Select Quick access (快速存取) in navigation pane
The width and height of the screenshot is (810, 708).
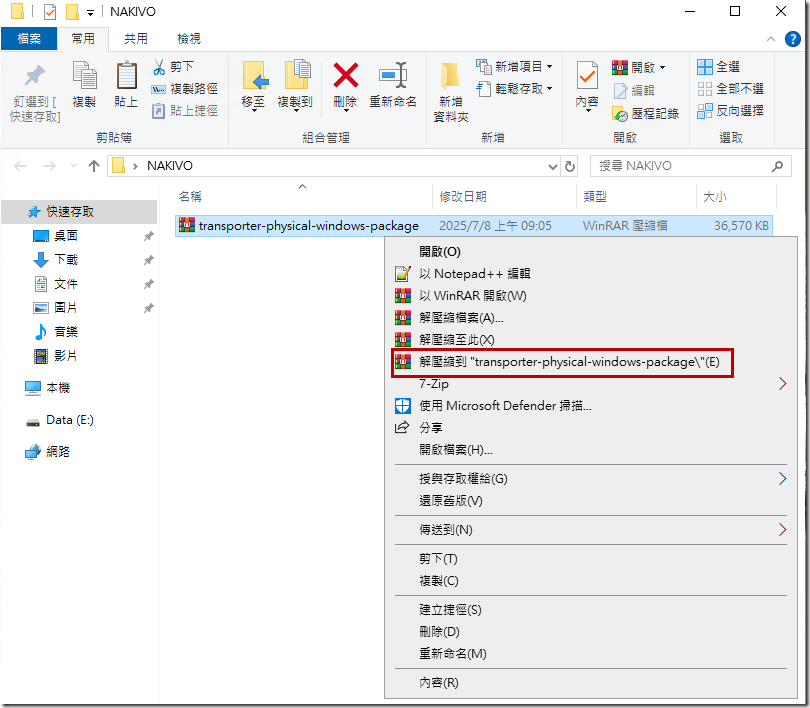(x=79, y=212)
